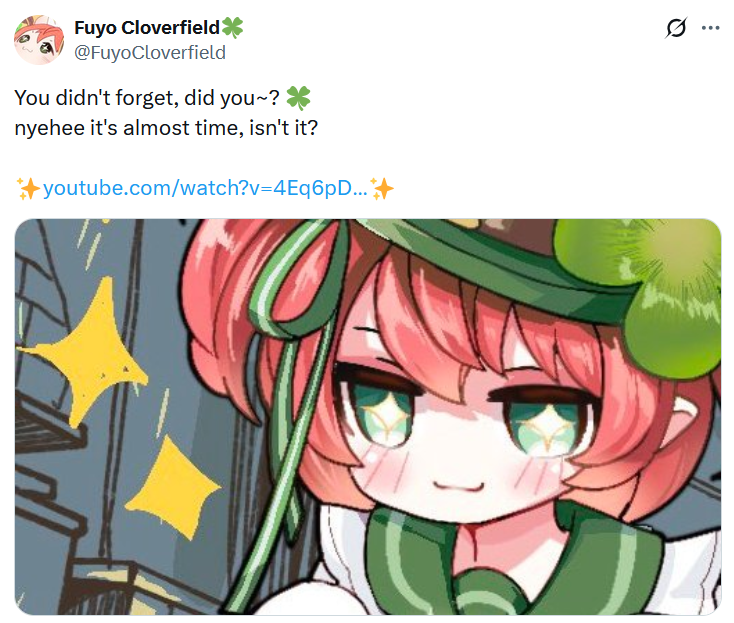Click the smaller lower yellow sparkle in artwork
Screen dimensions: 734x623
tap(174, 487)
